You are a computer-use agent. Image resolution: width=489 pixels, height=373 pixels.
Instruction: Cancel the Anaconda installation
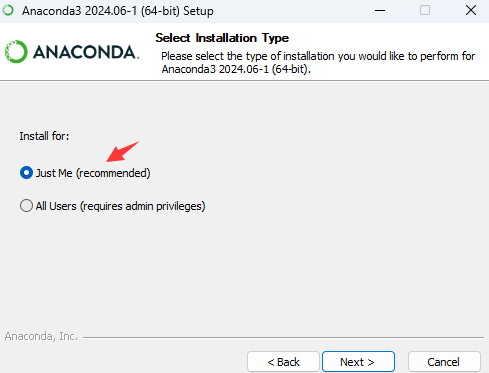[444, 362]
